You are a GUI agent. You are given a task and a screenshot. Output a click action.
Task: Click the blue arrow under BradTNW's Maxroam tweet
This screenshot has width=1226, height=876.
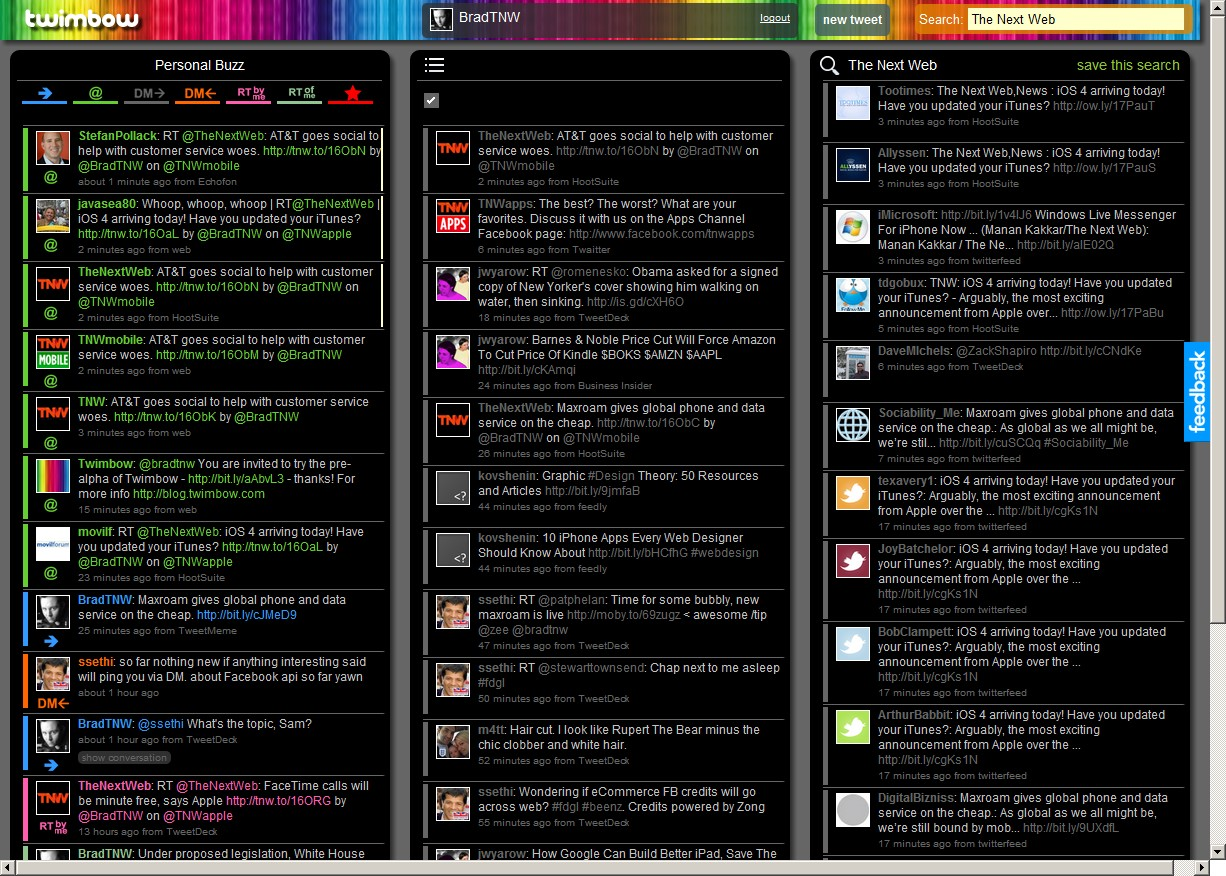tap(51, 641)
